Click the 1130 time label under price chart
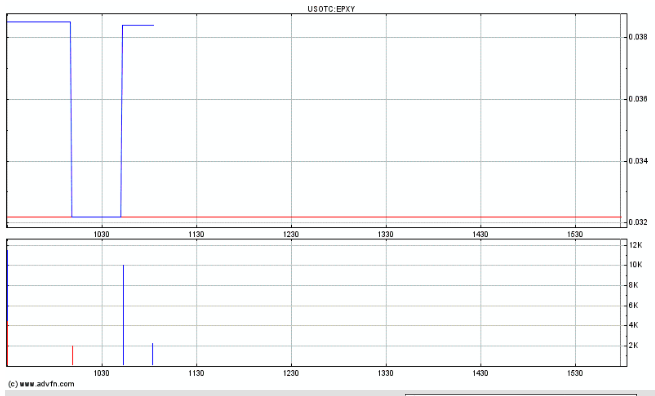Viewport: 655px width, 396px height. click(x=196, y=234)
